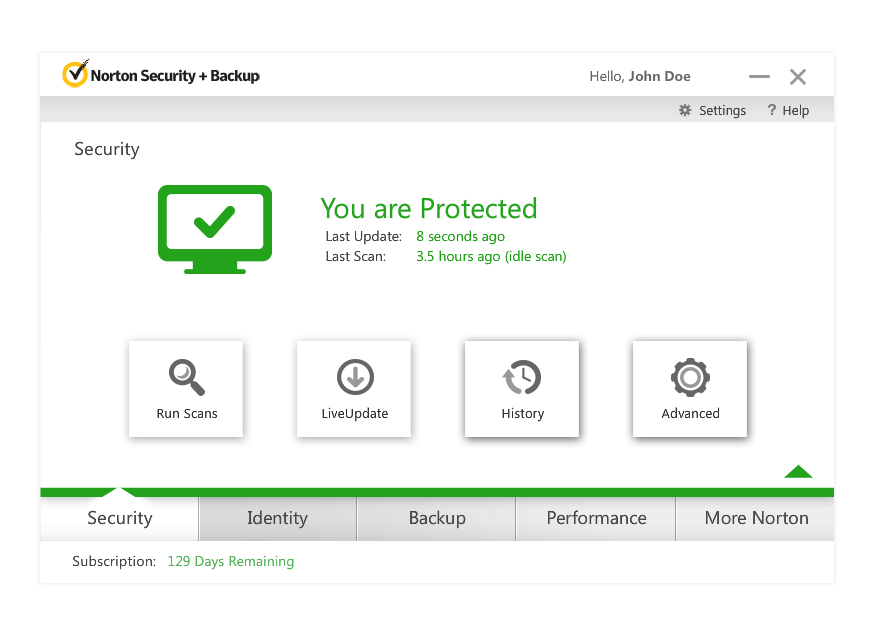Open Settings from the top bar
Image resolution: width=873 pixels, height=636 pixels.
coord(712,111)
